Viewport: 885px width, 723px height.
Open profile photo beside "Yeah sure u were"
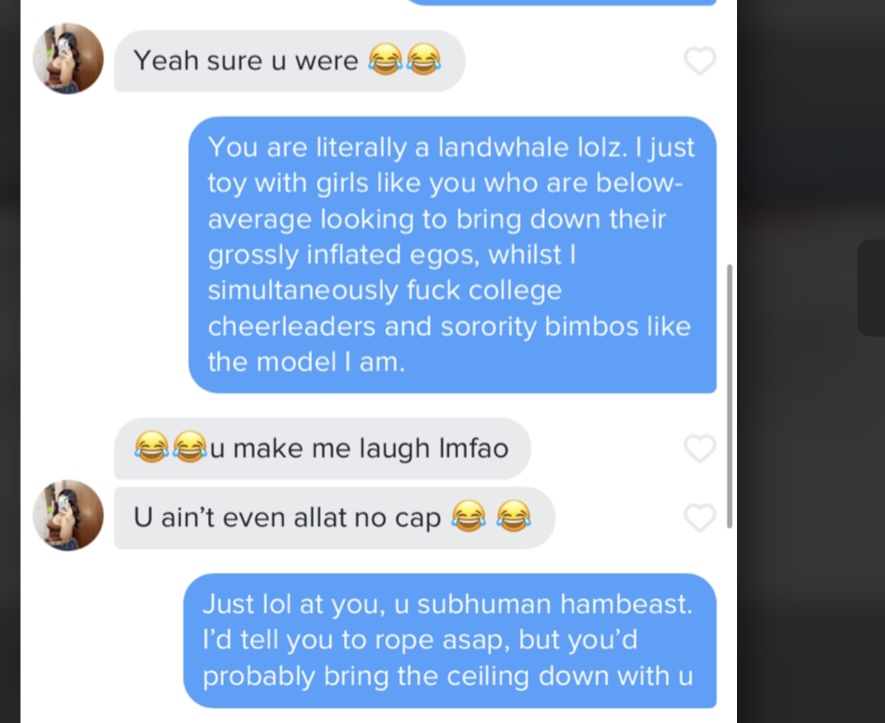pos(68,59)
